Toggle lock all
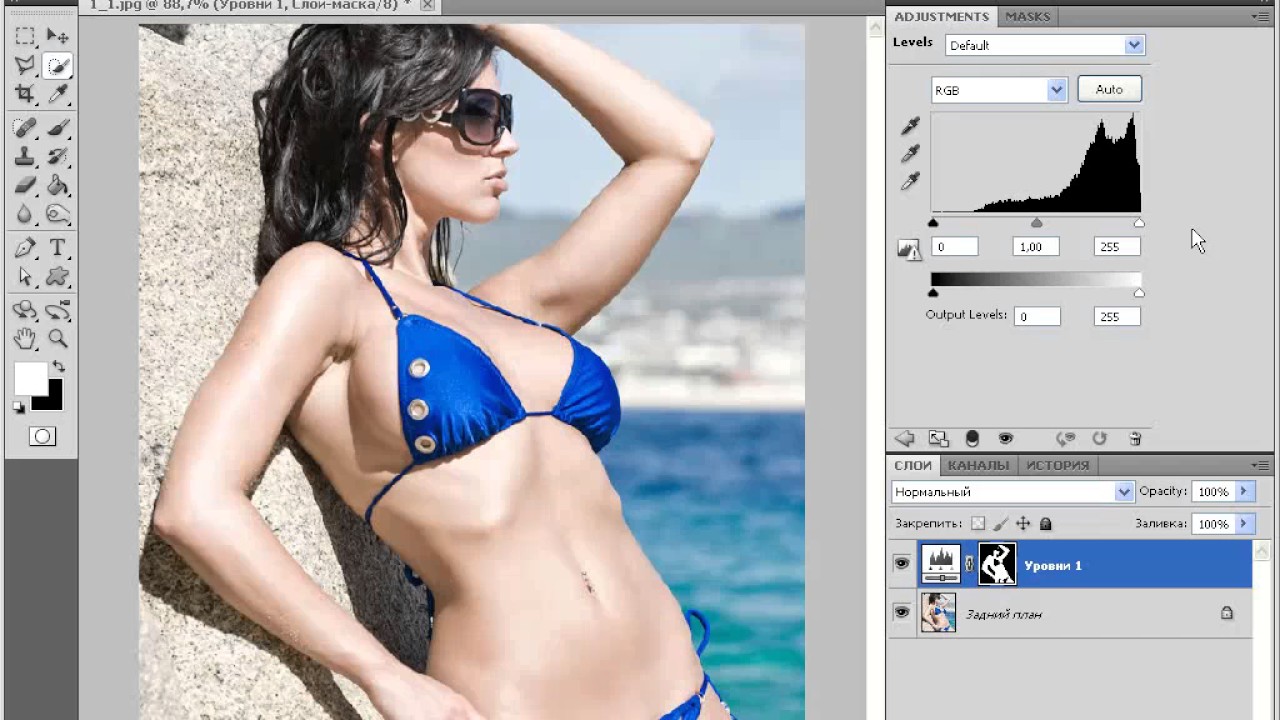This screenshot has width=1280, height=720. (x=1046, y=523)
